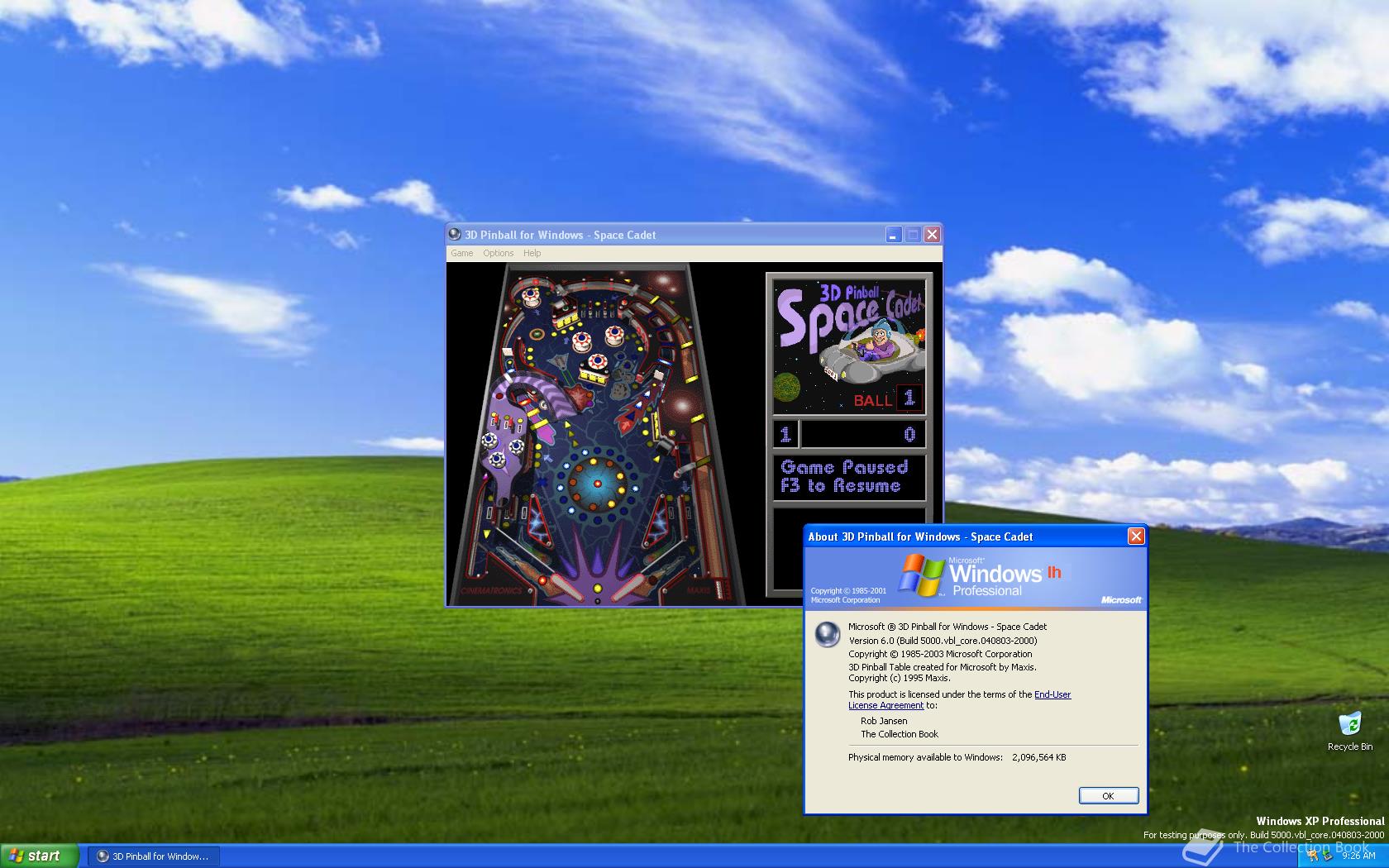Click the player score display showing 0

[x=862, y=434]
